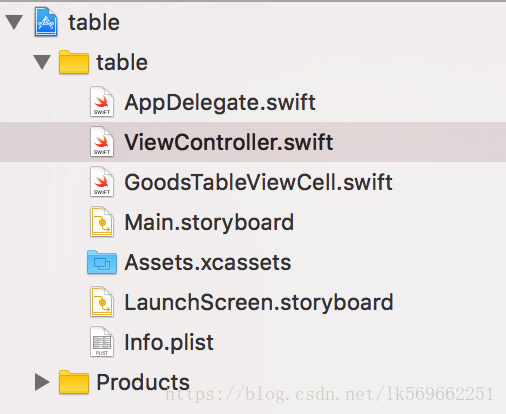Open Main.storyboard from the file list
Screen dimensions: 506x414
point(209,222)
